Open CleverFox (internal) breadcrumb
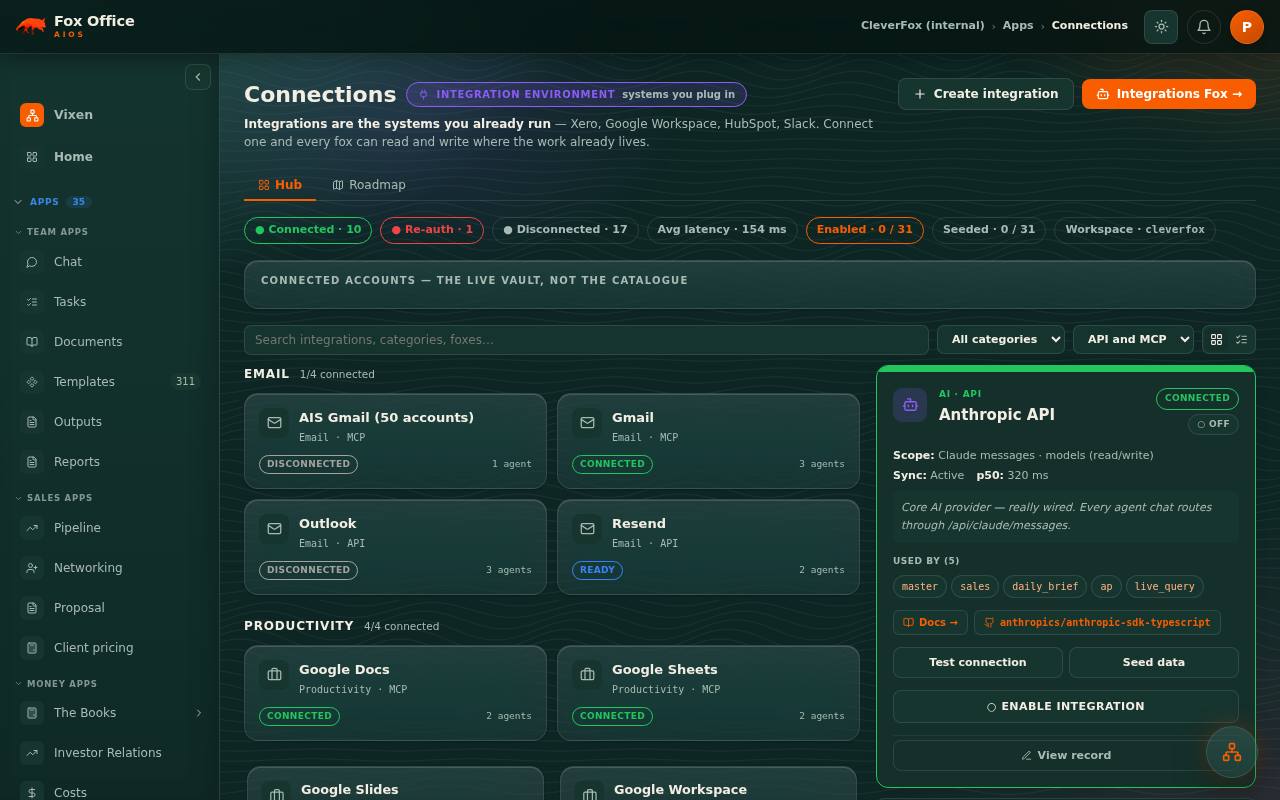This screenshot has height=800, width=1280. click(923, 26)
